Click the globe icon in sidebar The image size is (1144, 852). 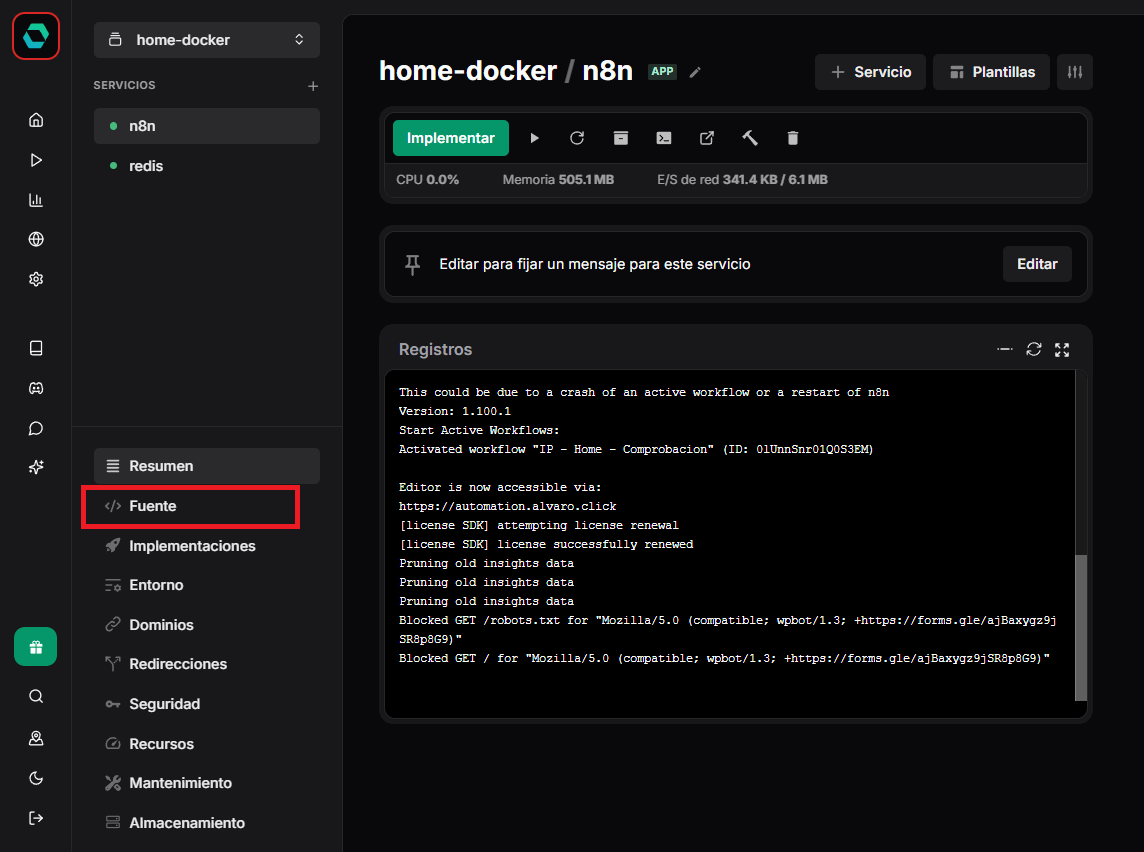pos(36,239)
